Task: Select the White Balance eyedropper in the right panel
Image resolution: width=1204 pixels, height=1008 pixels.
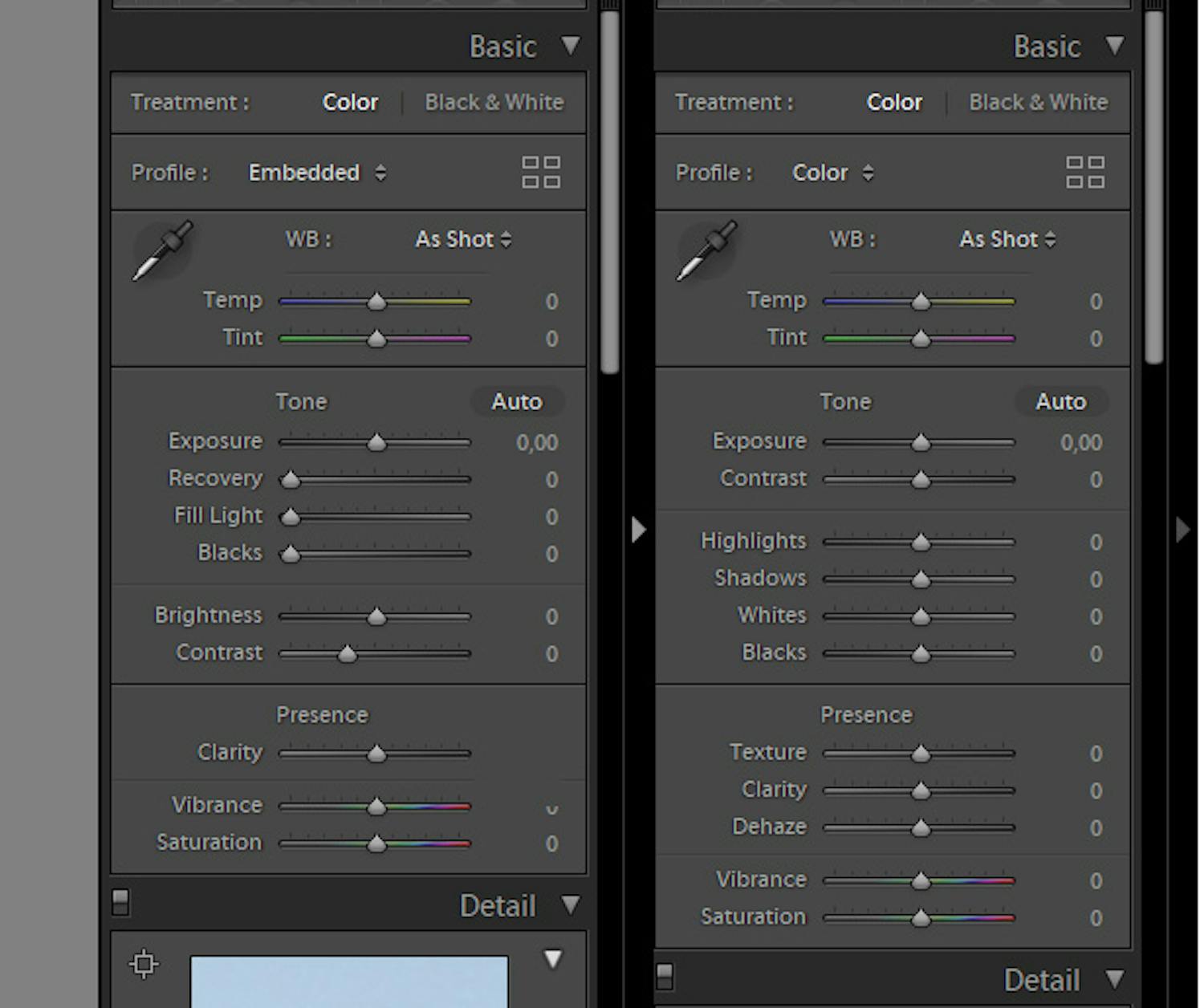Action: tap(707, 249)
